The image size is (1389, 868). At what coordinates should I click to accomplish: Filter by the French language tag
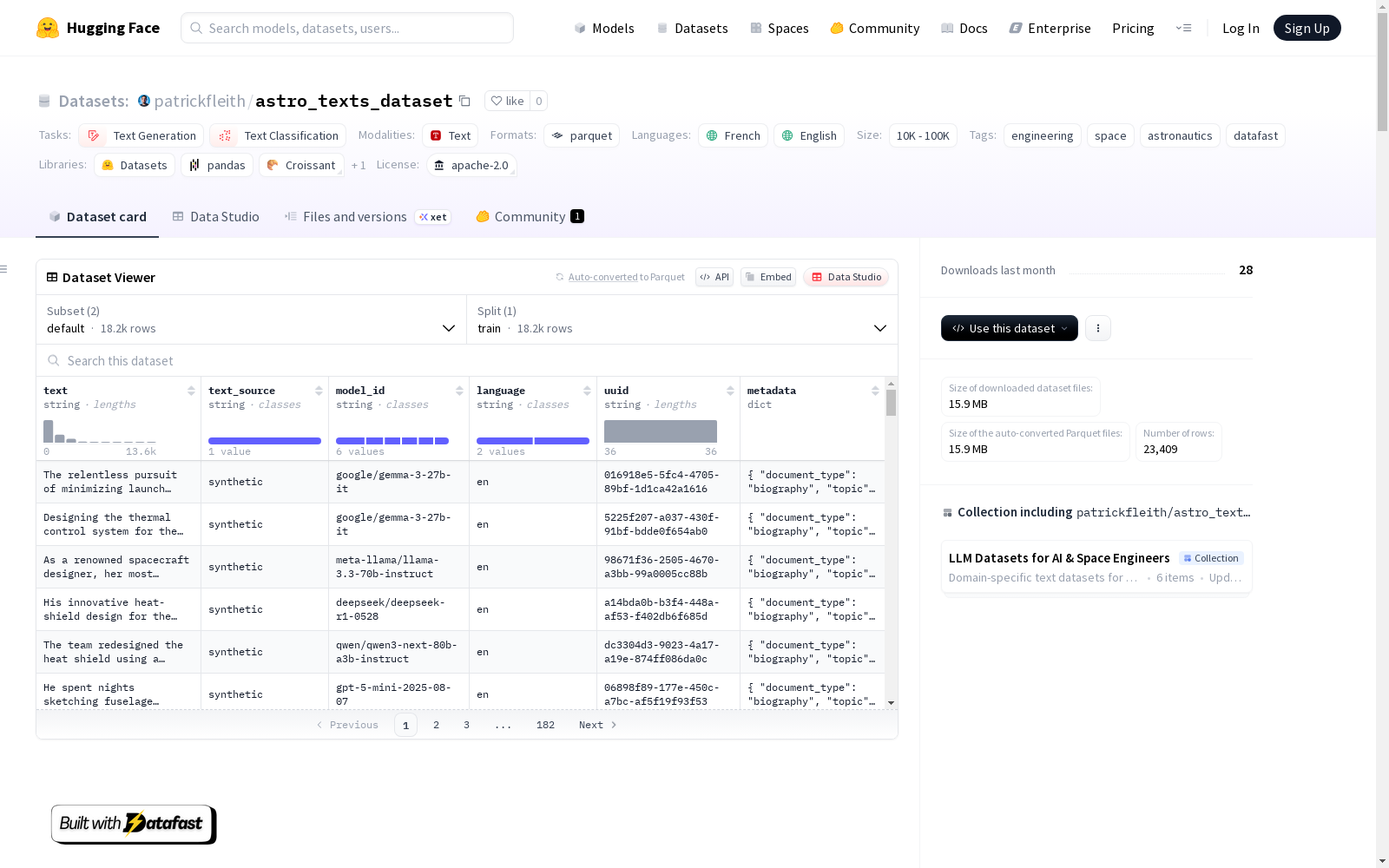pyautogui.click(x=733, y=135)
